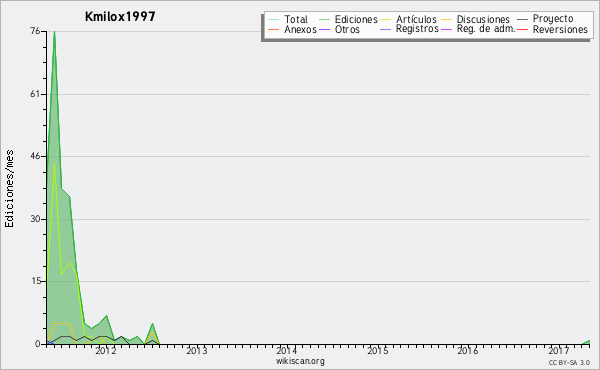Select the Reg. de adm. legend label
Viewport: 600px width, 370px height.
pos(486,29)
